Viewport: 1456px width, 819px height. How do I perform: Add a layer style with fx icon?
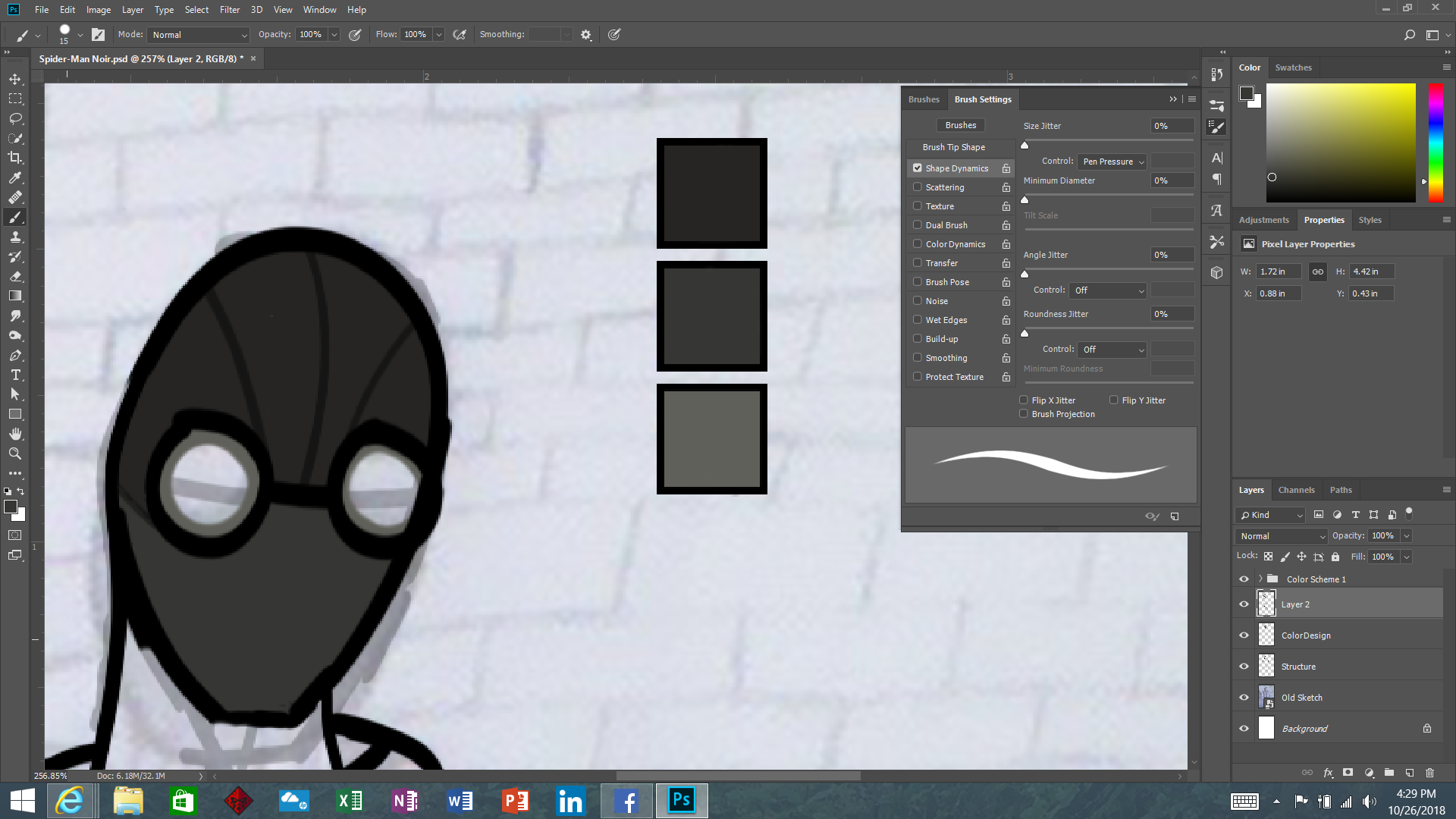[1328, 773]
